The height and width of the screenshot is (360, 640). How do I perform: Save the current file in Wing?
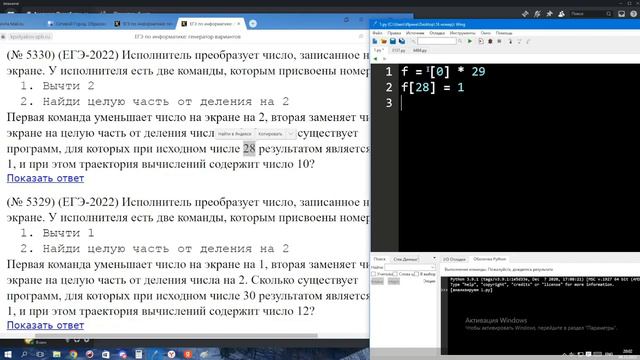[x=393, y=41]
